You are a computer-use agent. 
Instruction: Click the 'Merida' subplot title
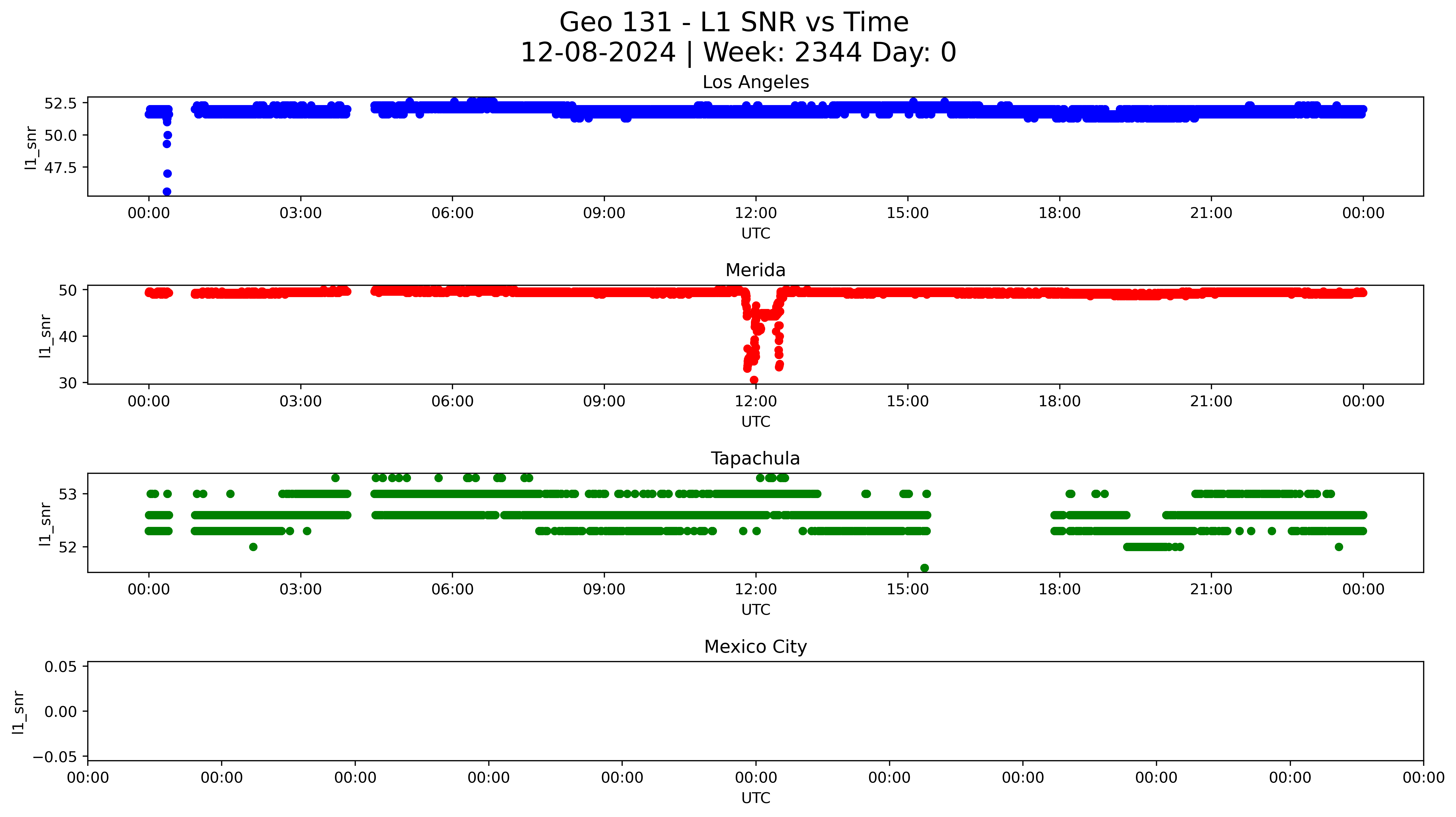[x=755, y=270]
